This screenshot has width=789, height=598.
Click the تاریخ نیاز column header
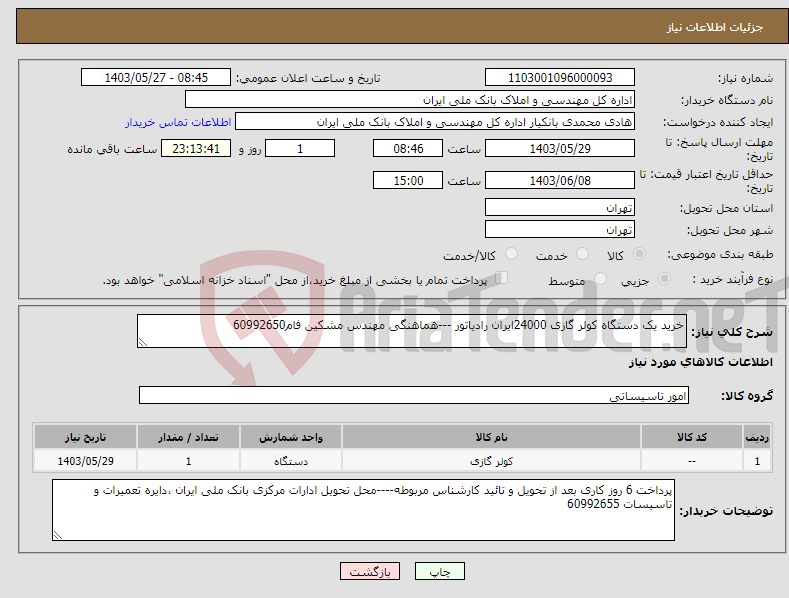click(86, 437)
